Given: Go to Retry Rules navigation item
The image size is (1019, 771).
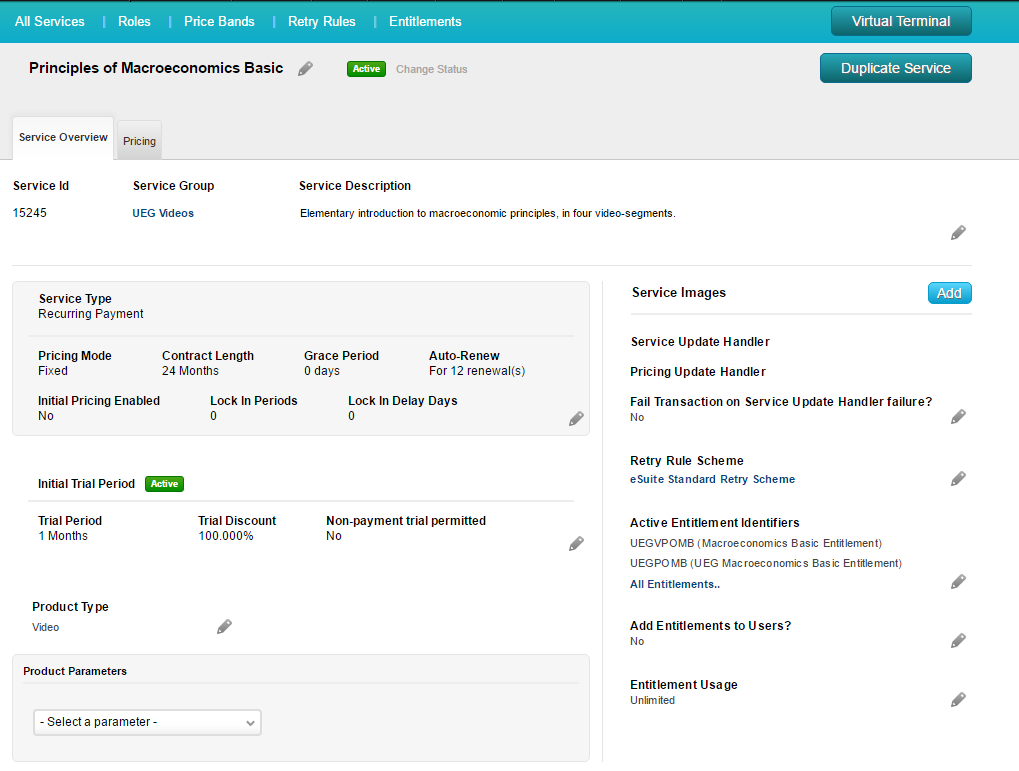Looking at the screenshot, I should (321, 21).
